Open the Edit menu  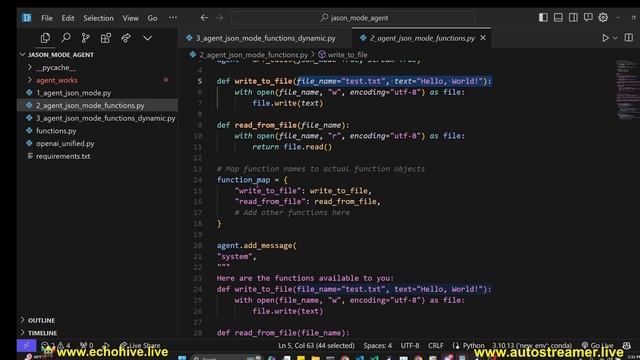(68, 18)
